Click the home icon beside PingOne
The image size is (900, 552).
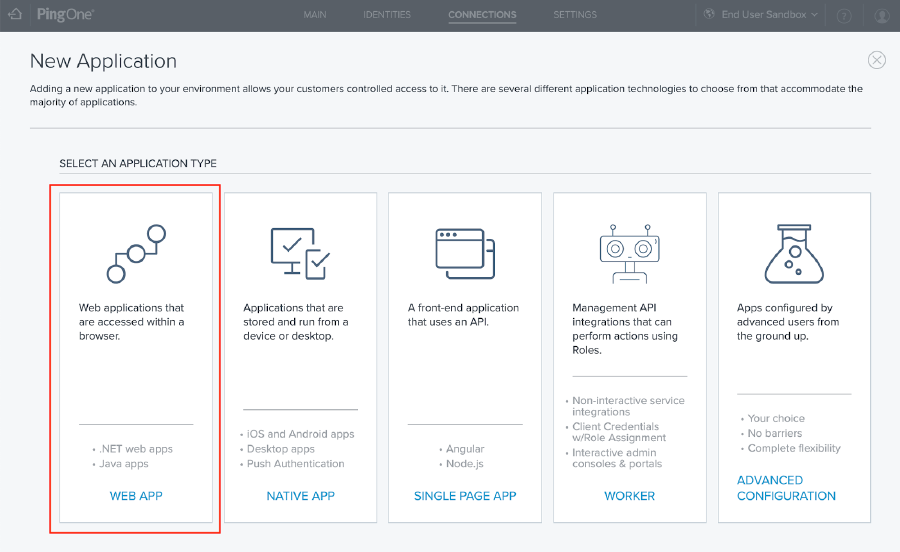click(x=14, y=15)
